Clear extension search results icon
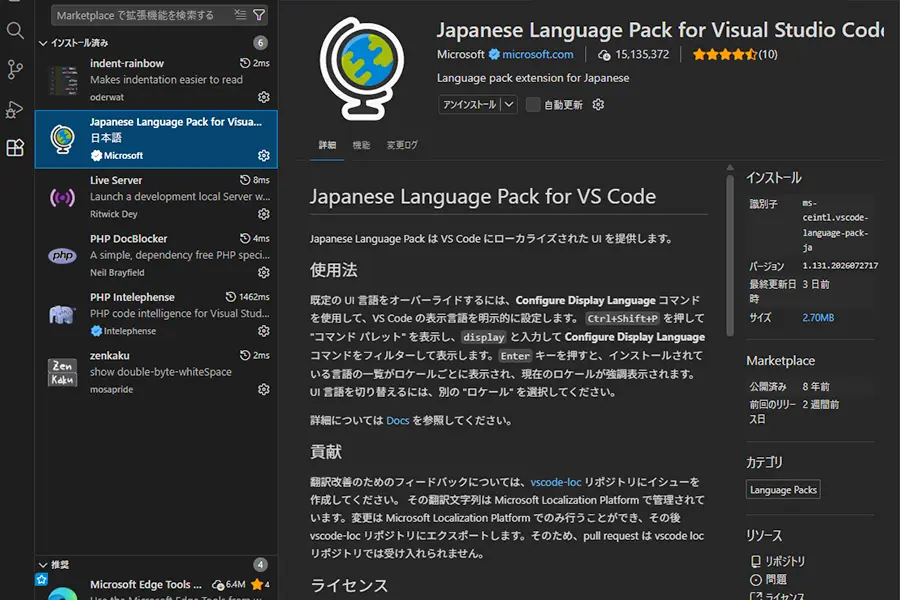 point(240,15)
